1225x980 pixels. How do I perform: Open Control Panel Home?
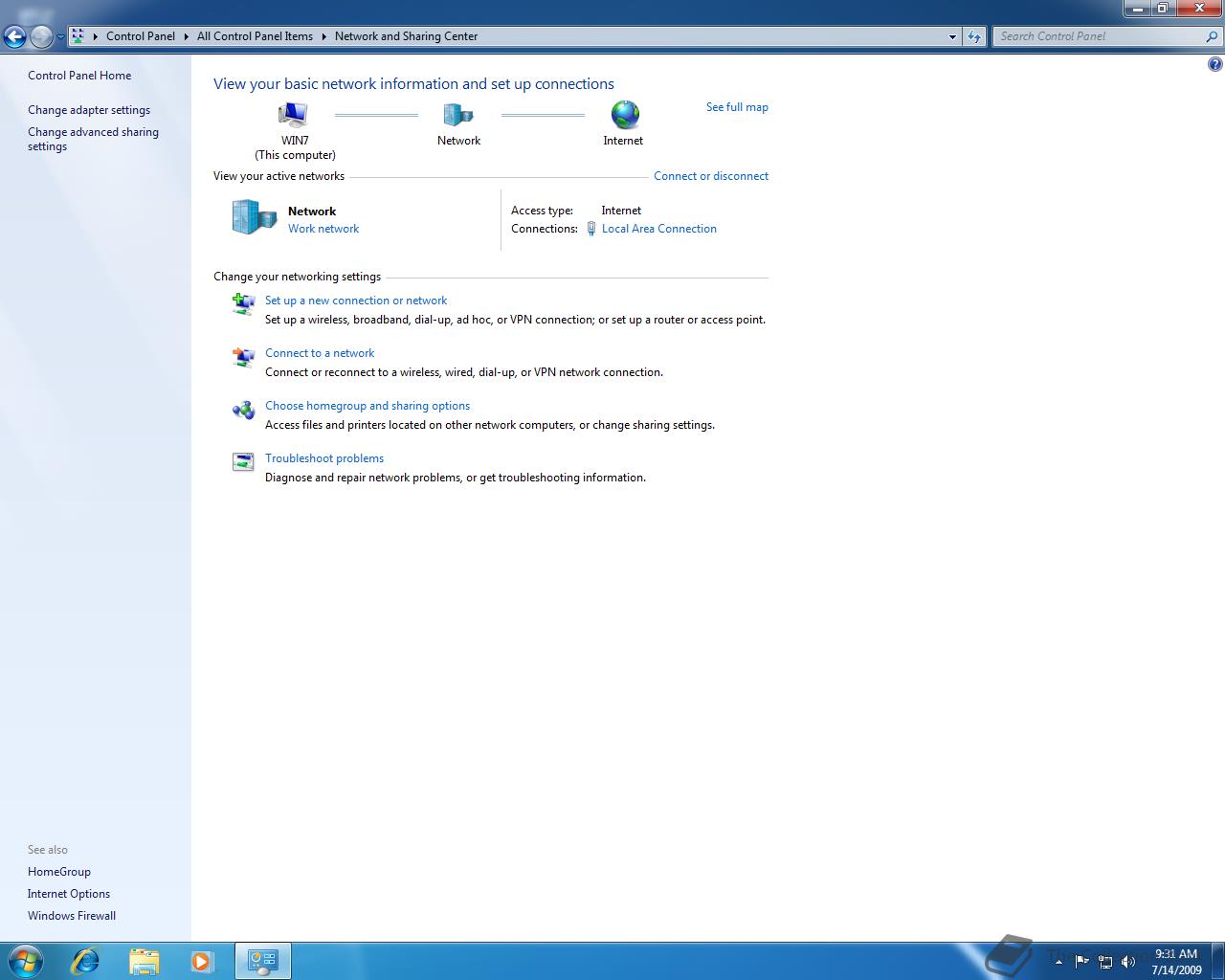79,76
